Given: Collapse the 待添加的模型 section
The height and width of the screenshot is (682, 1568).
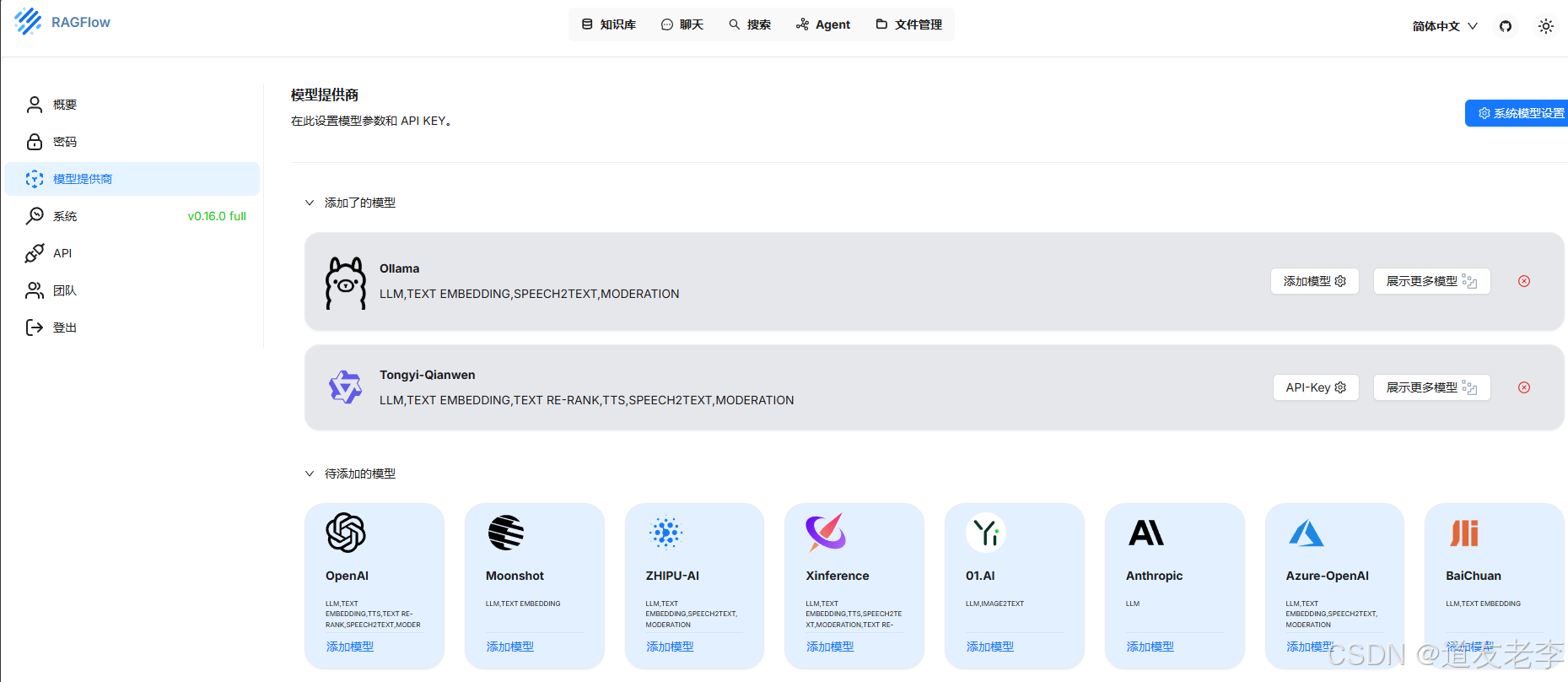Looking at the screenshot, I should [310, 474].
